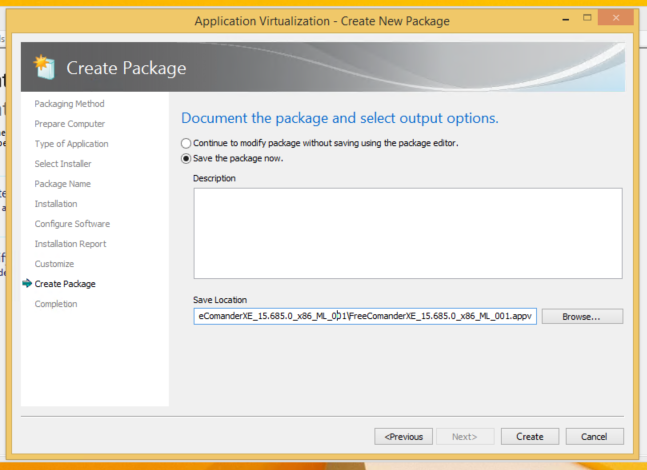Click the green arrow beside Create Package step
This screenshot has width=647, height=470.
[x=26, y=284]
